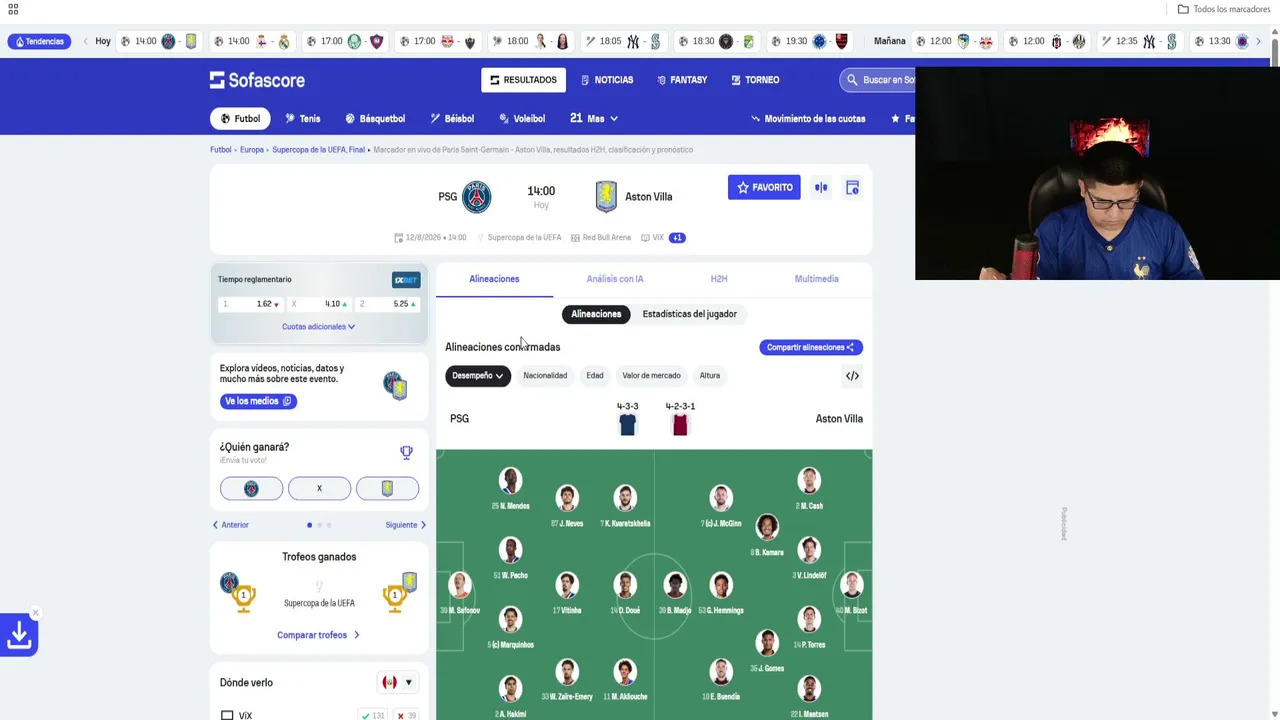The image size is (1280, 720).
Task: Open goalkeeper M. Safonov avatar
Action: pyautogui.click(x=460, y=585)
